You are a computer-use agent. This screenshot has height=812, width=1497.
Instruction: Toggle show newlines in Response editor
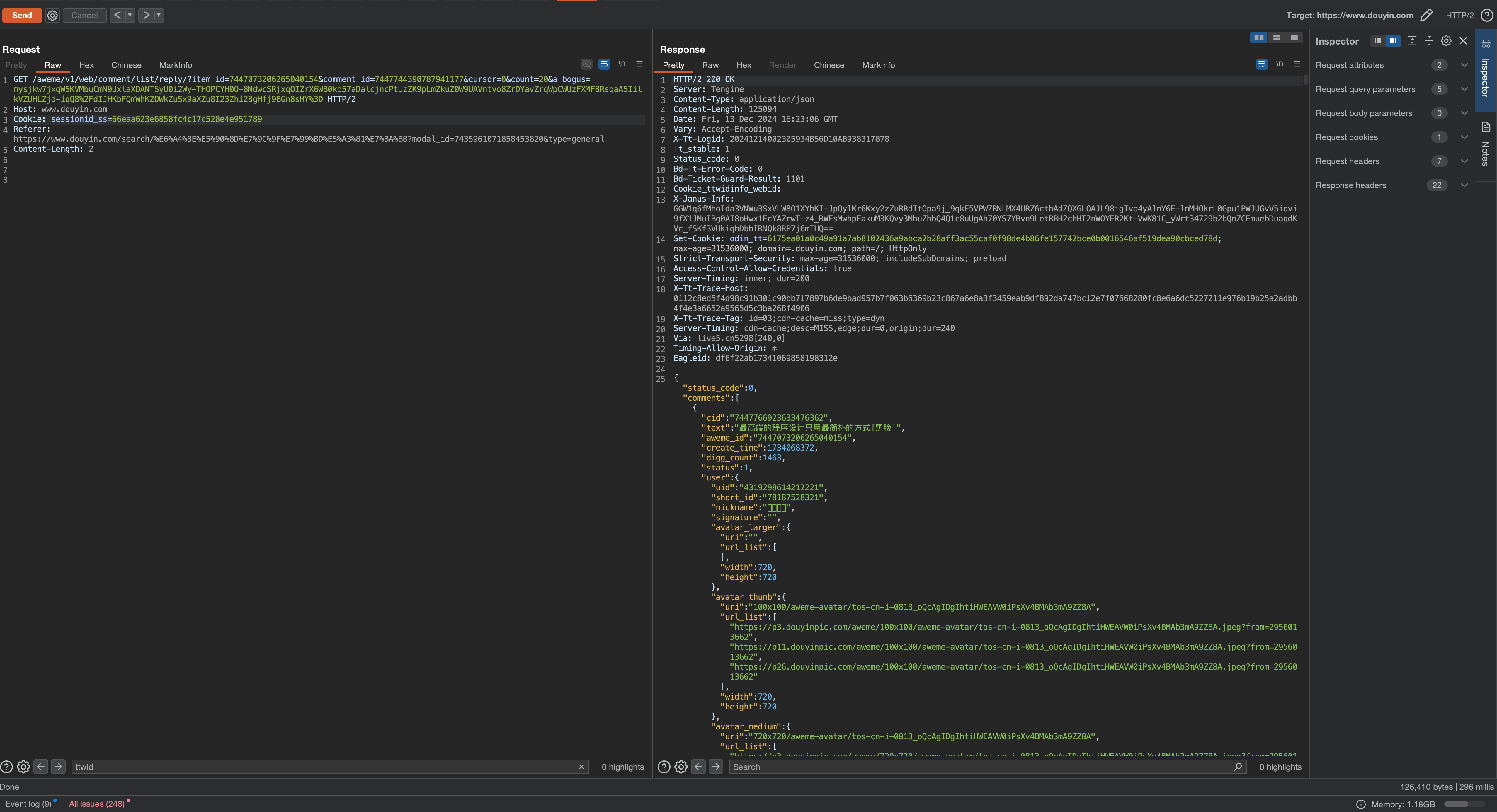(1280, 64)
